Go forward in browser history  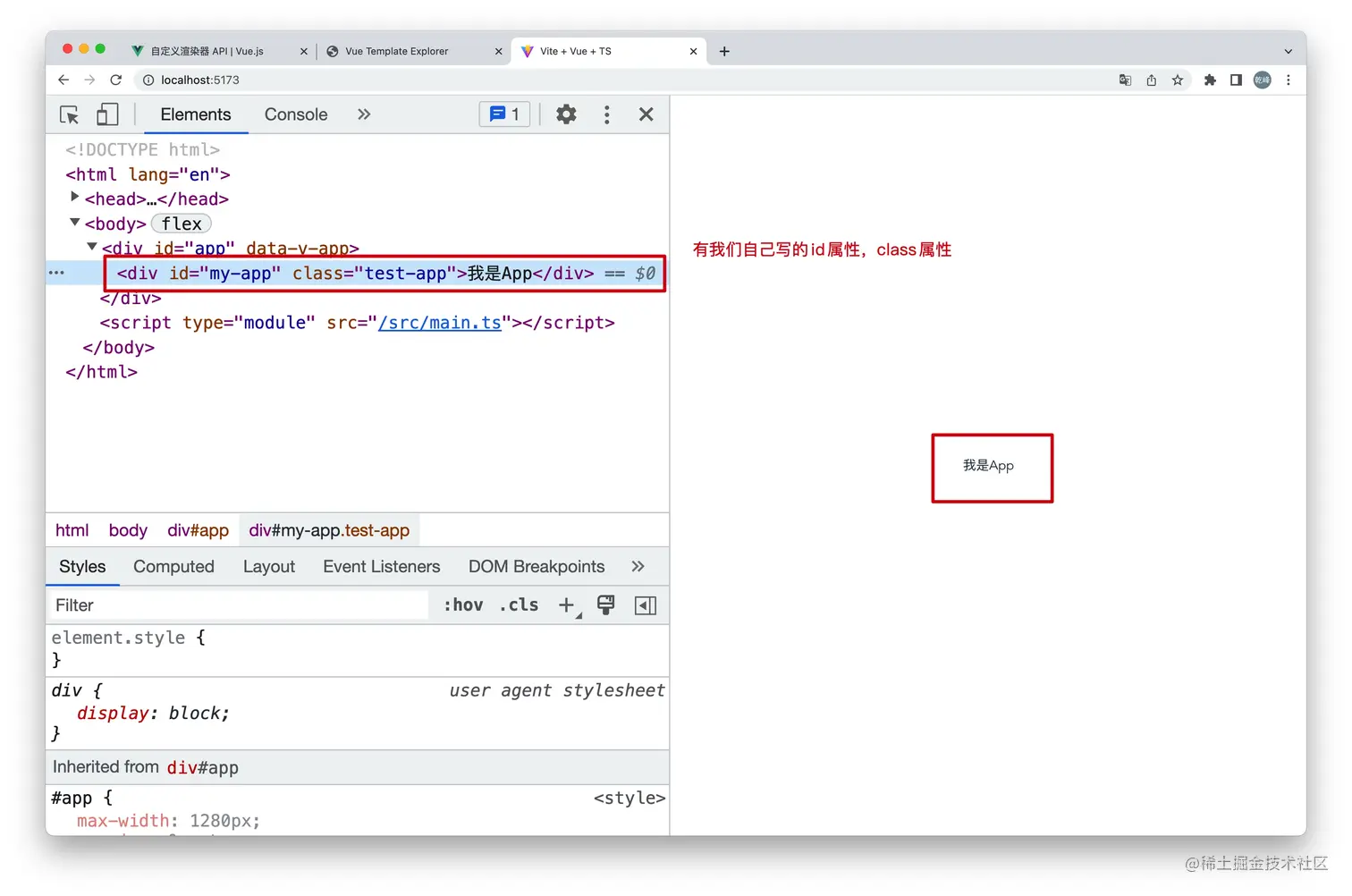[x=89, y=80]
